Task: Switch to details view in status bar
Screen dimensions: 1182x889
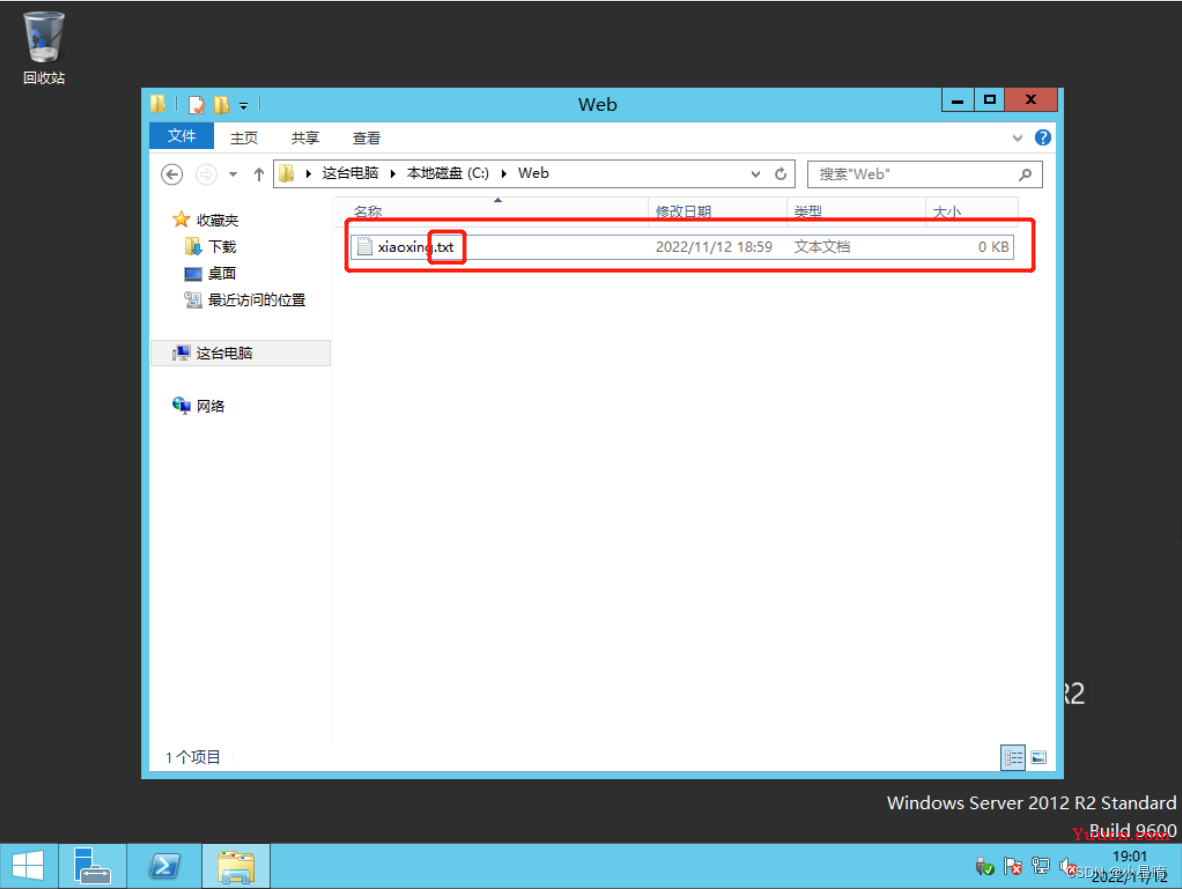Action: click(1012, 757)
